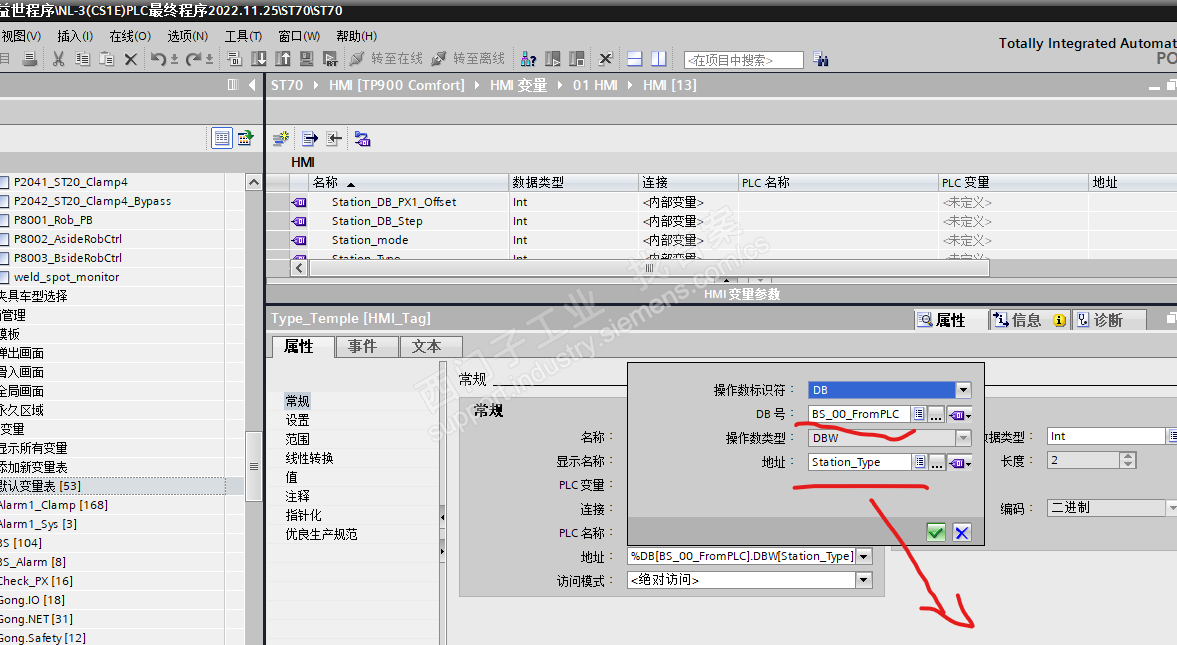Select 优良生产规范 in properties navigation
1177x645 pixels.
(321, 534)
